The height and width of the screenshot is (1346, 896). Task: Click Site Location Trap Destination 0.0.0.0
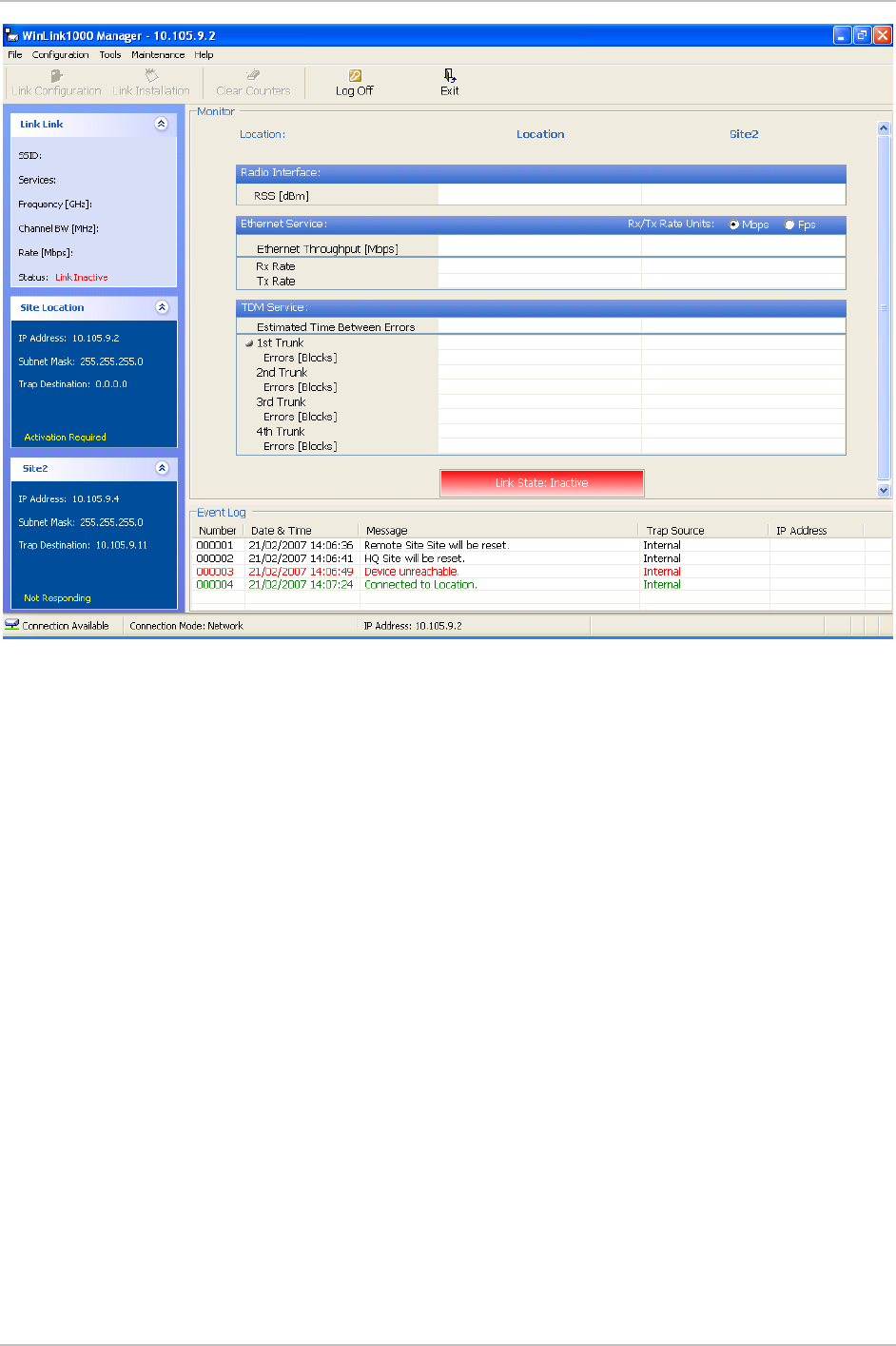111,384
